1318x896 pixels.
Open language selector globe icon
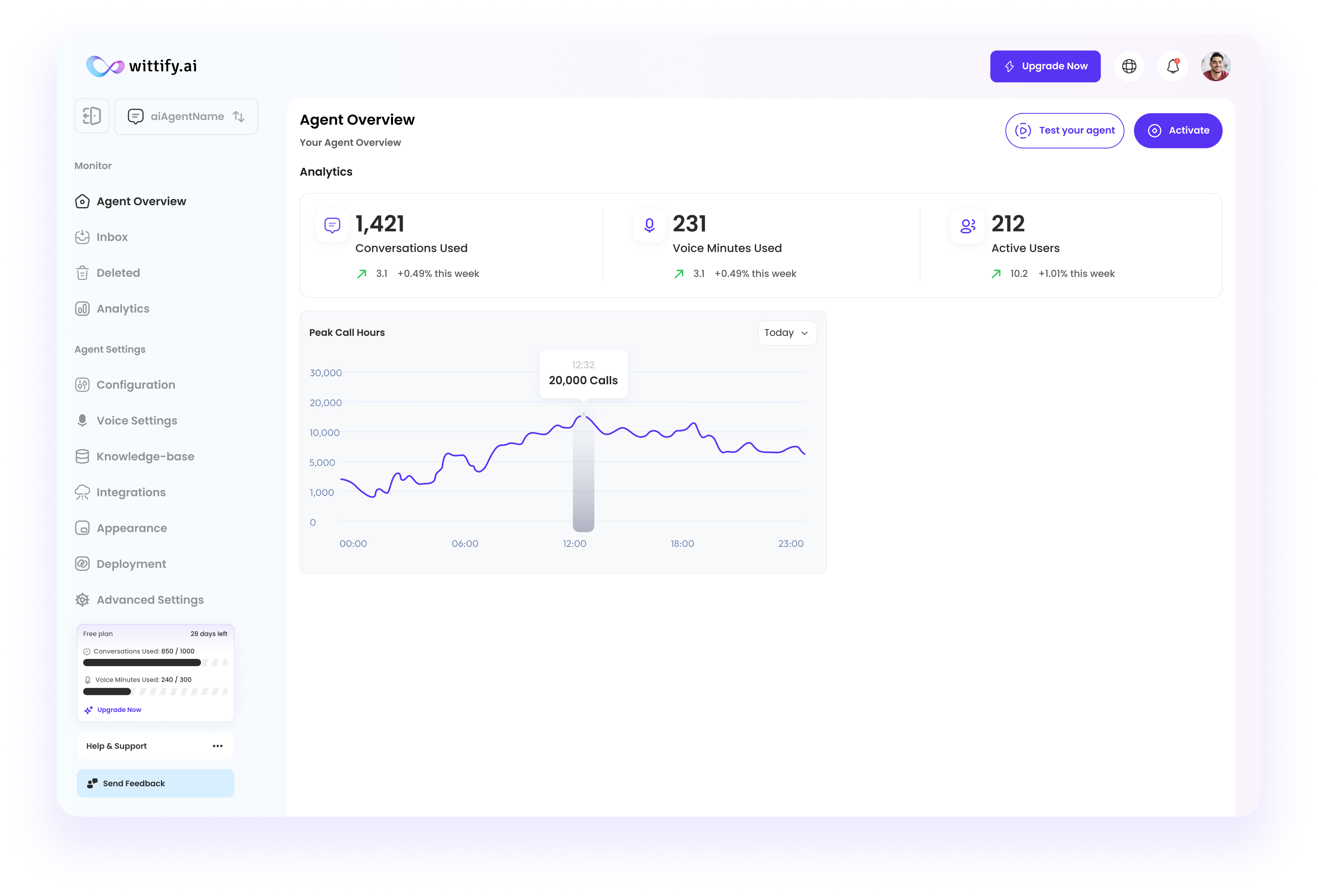[1129, 66]
